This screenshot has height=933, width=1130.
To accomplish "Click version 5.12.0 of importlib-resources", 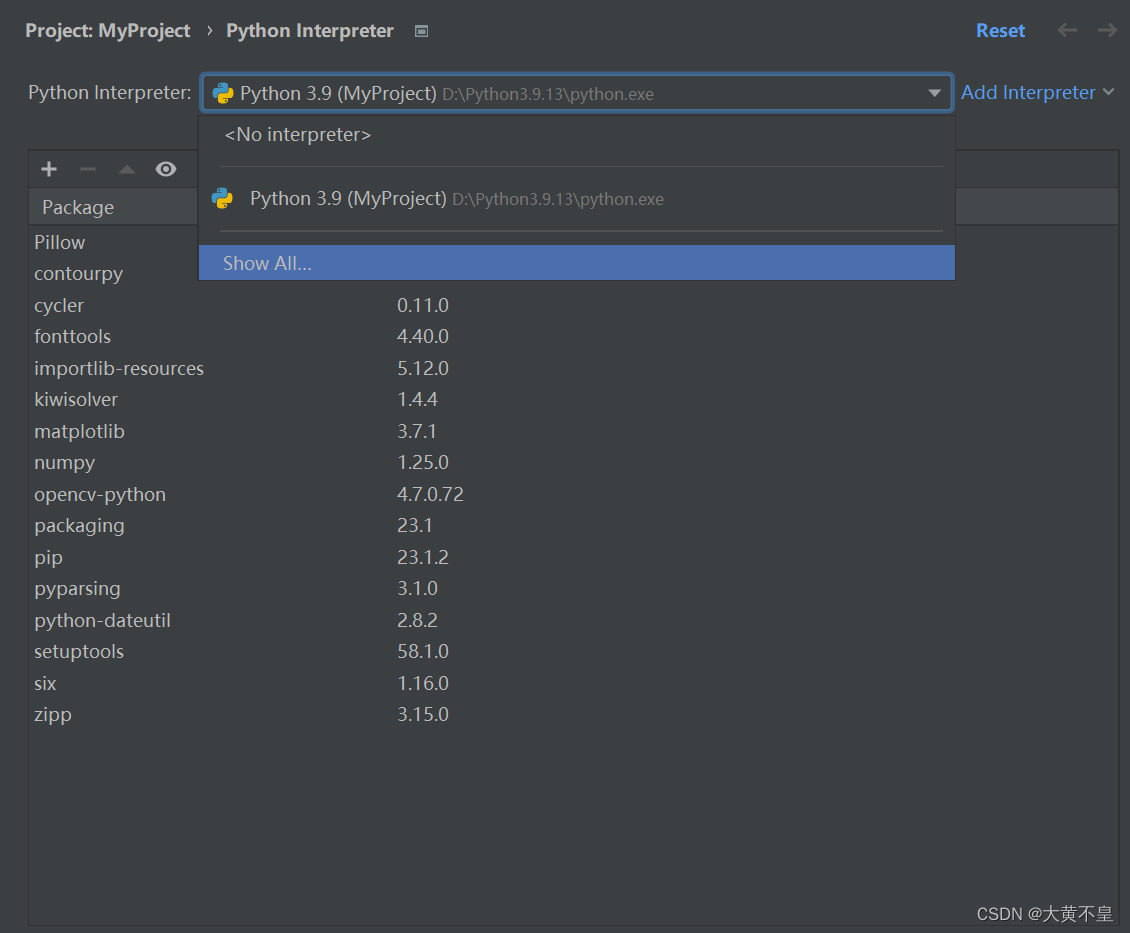I will tap(423, 368).
